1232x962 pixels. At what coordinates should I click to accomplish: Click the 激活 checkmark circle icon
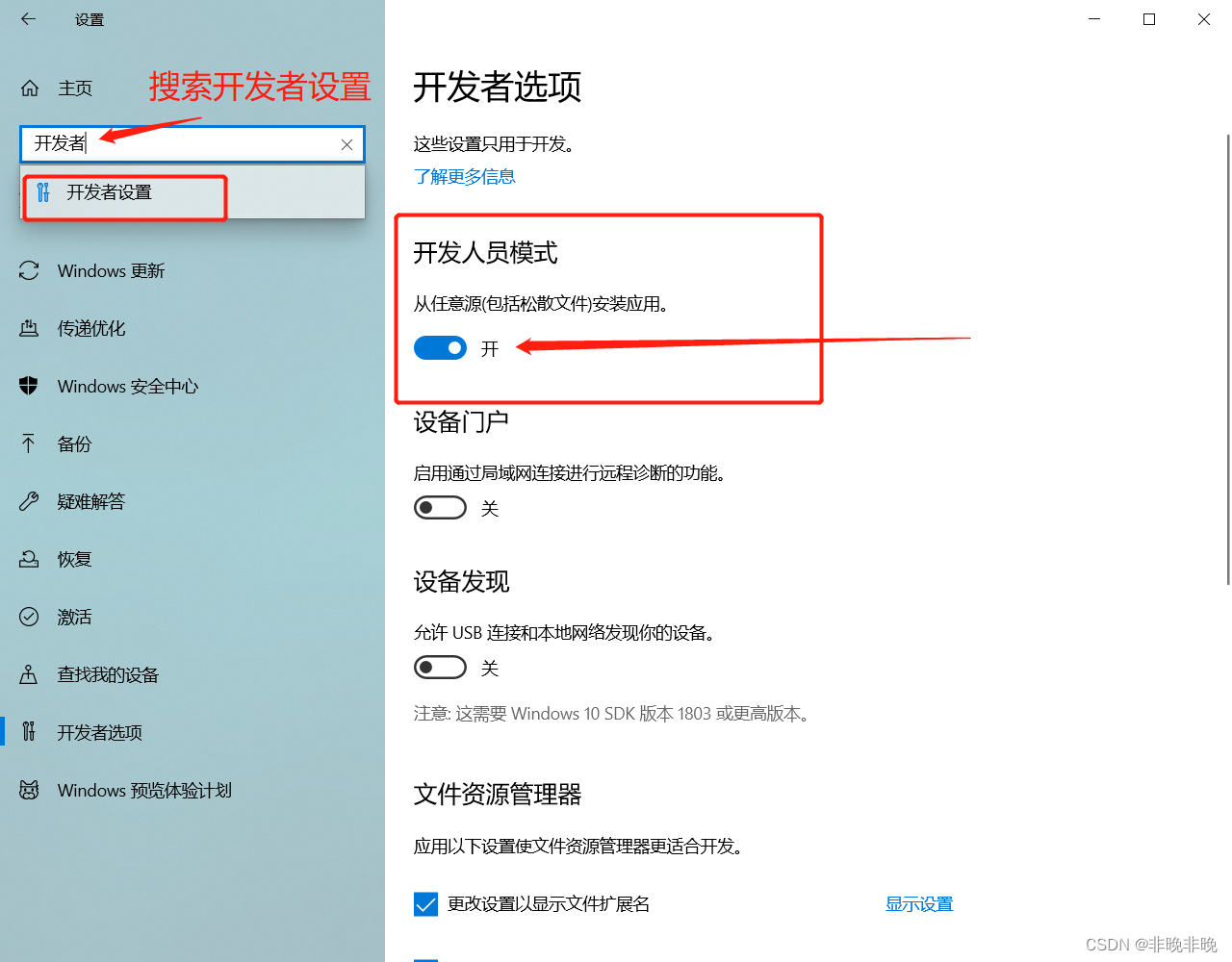click(x=29, y=617)
